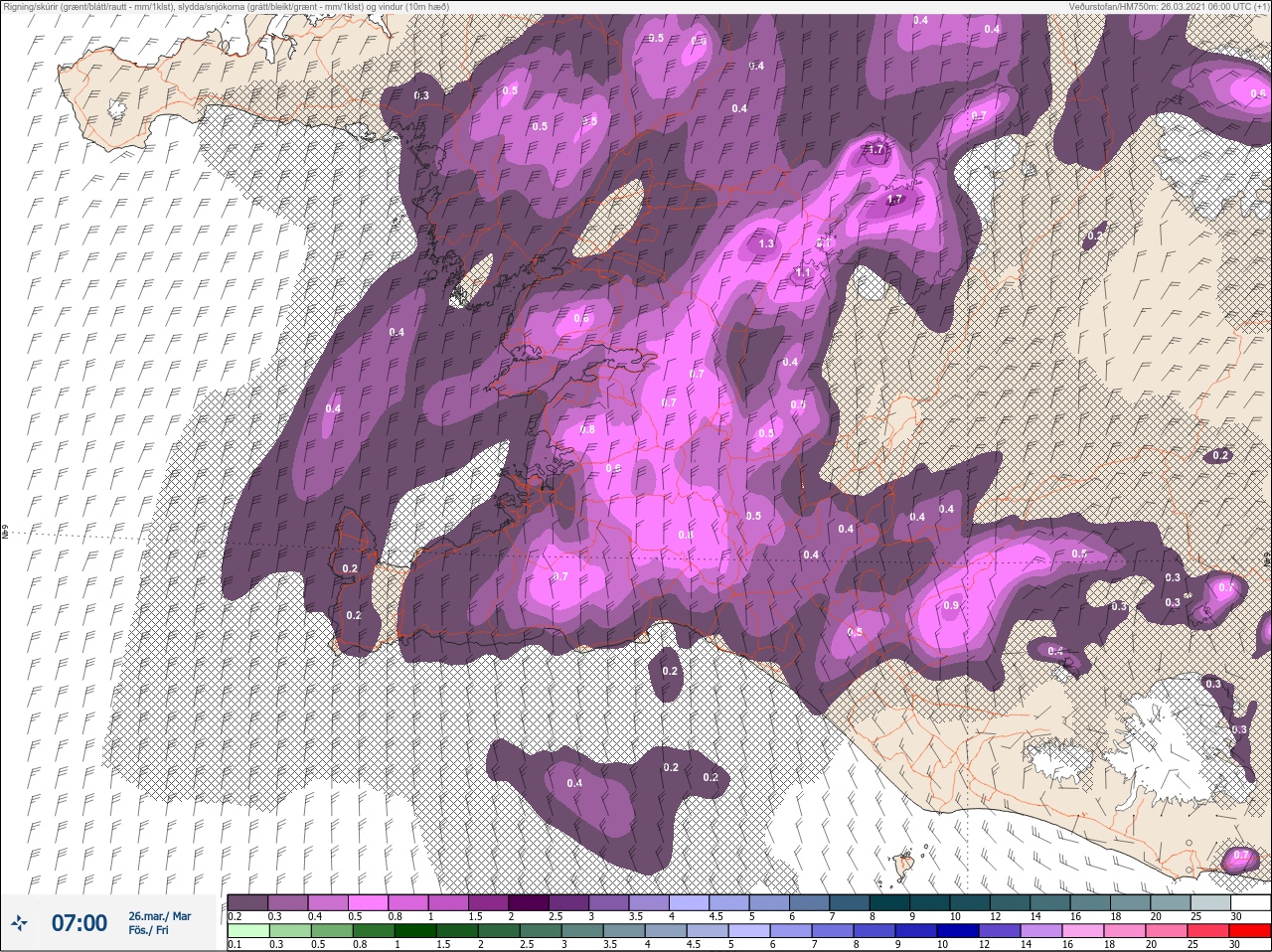Click the map title starting 'Rigning/skúrir'

tap(227, 6)
